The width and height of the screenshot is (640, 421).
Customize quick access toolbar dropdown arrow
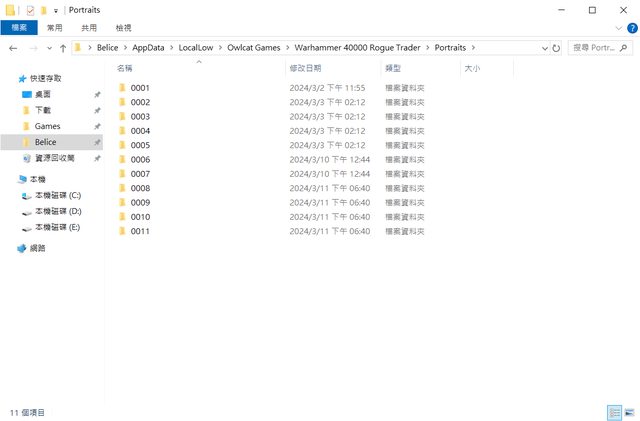point(56,10)
